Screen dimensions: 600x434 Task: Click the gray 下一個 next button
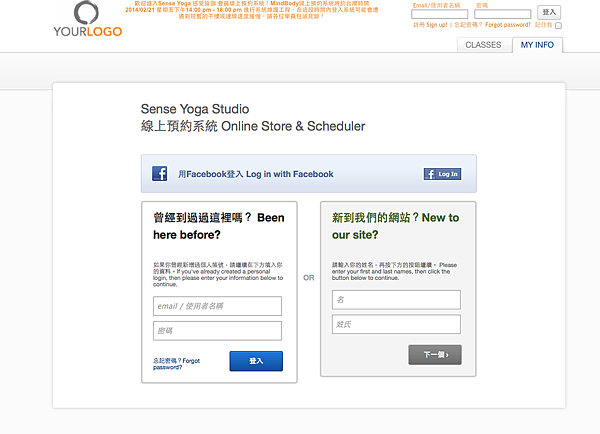435,355
